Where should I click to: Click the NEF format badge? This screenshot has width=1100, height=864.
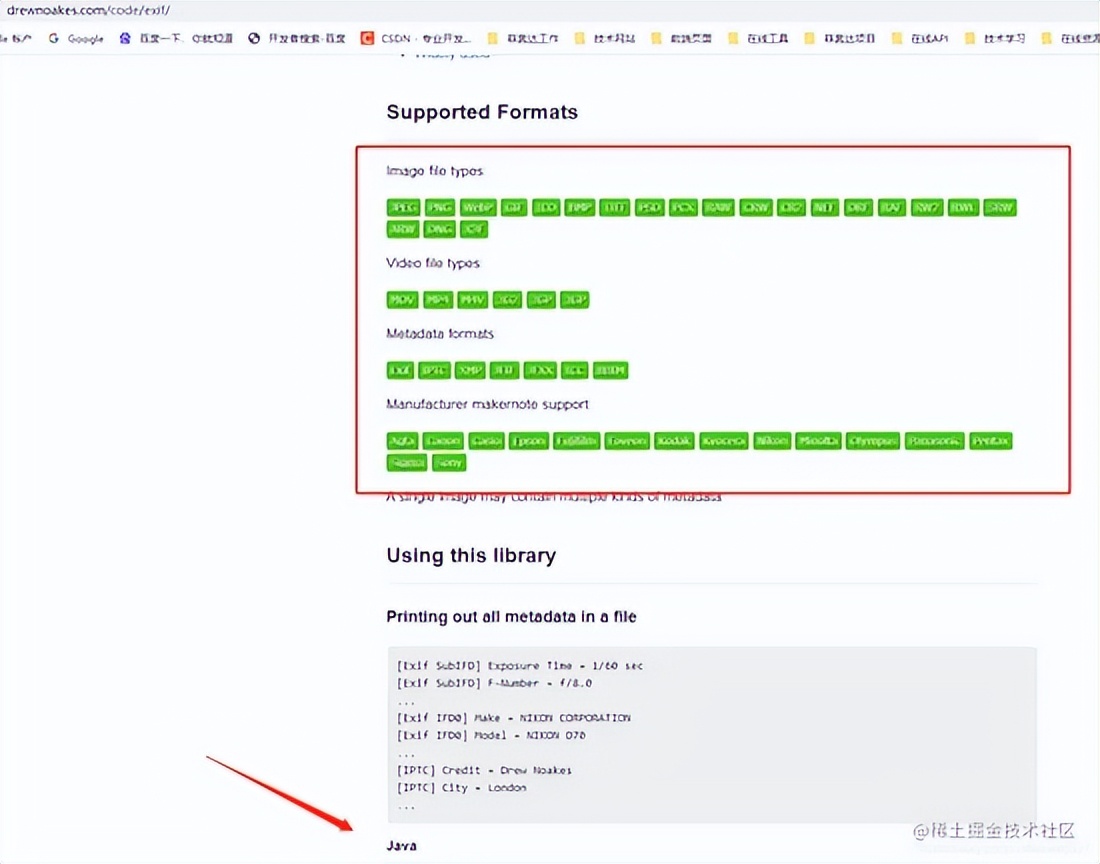tap(825, 208)
